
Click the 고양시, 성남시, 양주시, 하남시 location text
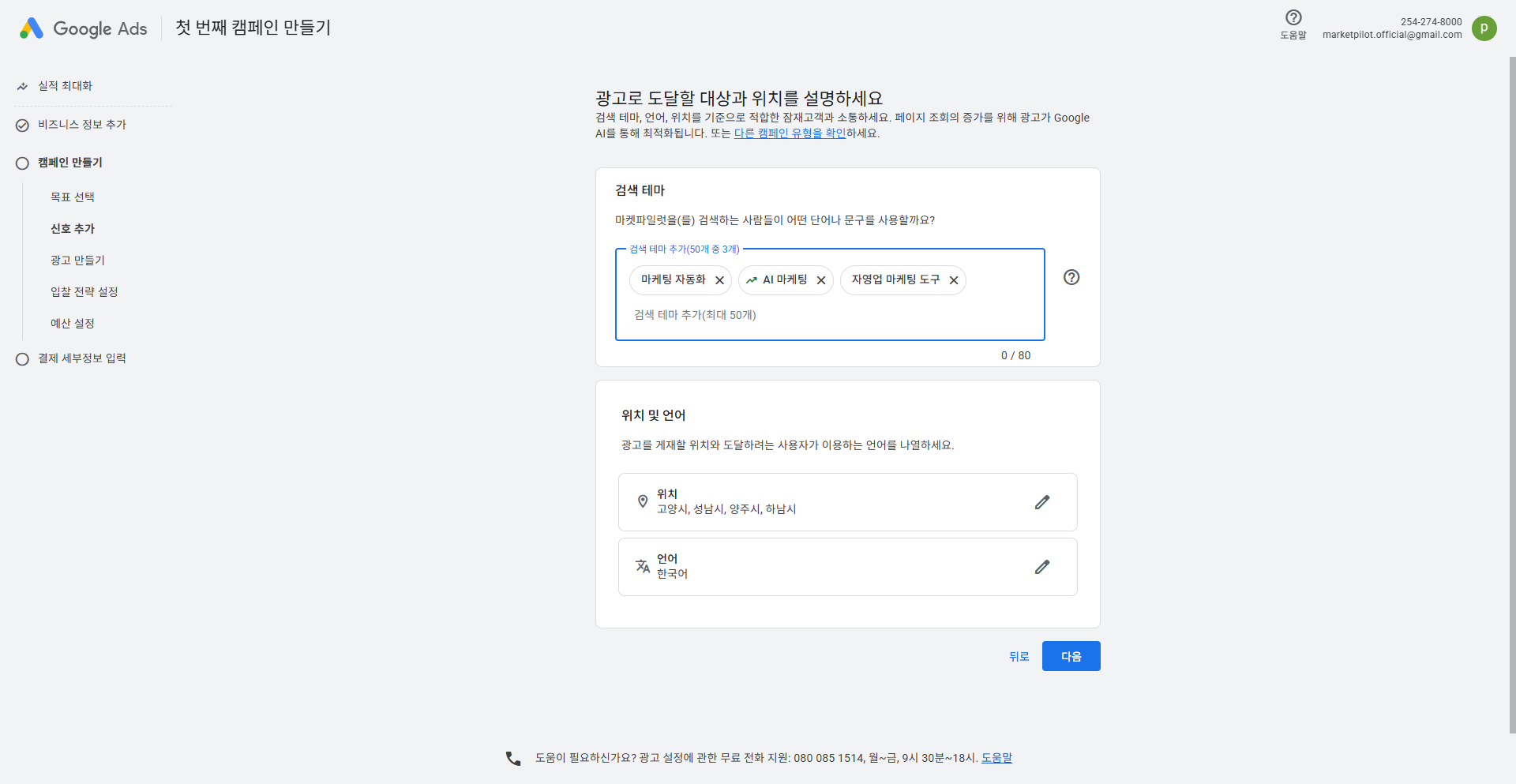coord(726,509)
